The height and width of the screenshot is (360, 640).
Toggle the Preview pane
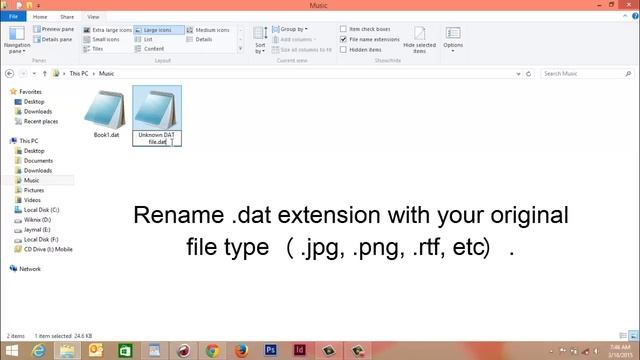pos(53,29)
